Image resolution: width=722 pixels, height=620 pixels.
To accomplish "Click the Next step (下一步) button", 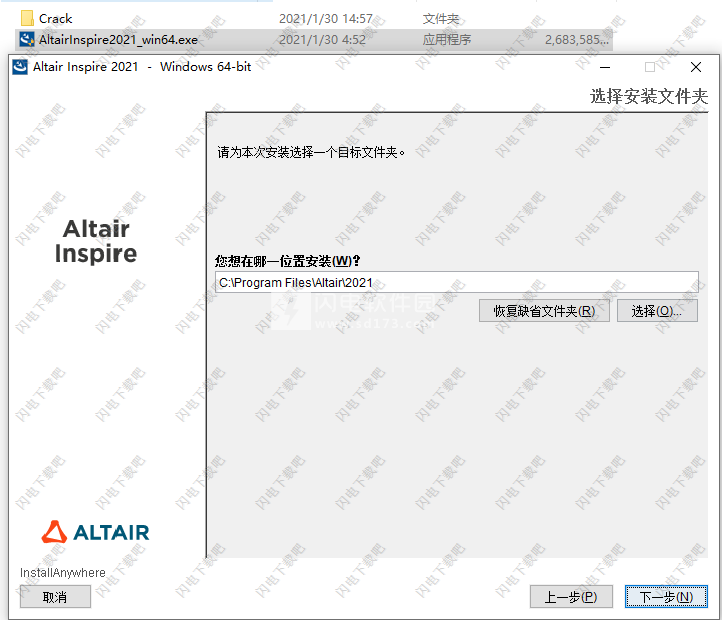I will click(x=666, y=597).
